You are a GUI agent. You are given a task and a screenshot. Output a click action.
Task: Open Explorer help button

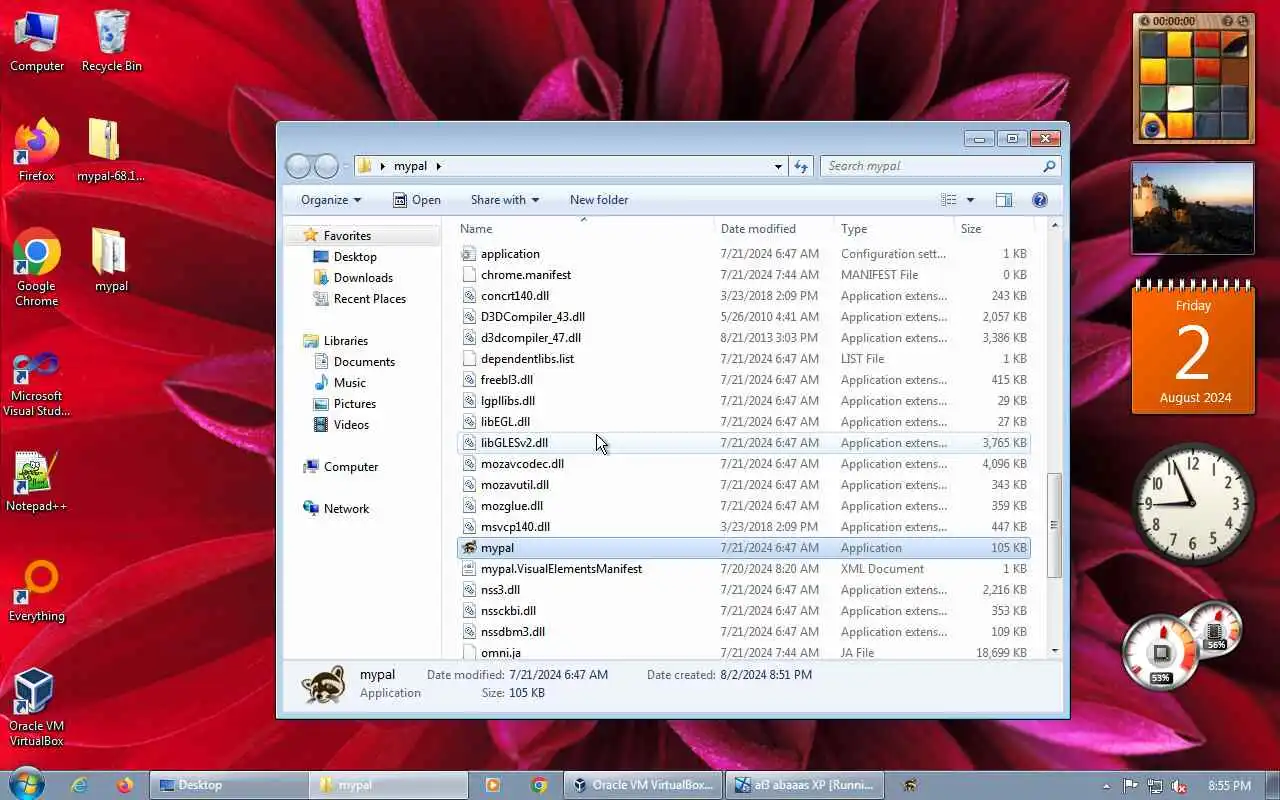[1040, 200]
